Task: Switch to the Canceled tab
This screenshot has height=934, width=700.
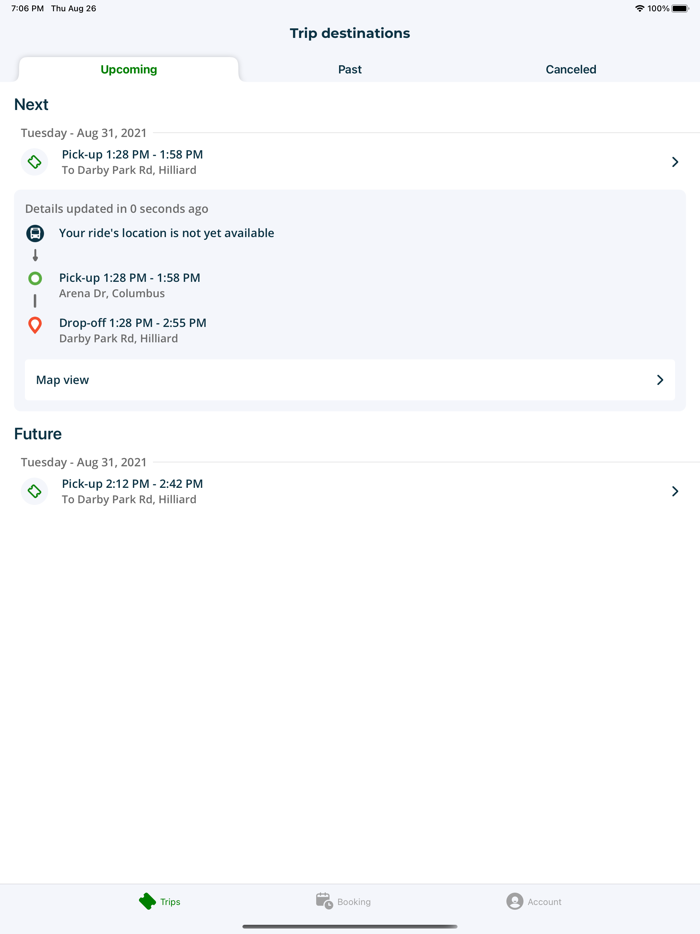Action: click(570, 69)
